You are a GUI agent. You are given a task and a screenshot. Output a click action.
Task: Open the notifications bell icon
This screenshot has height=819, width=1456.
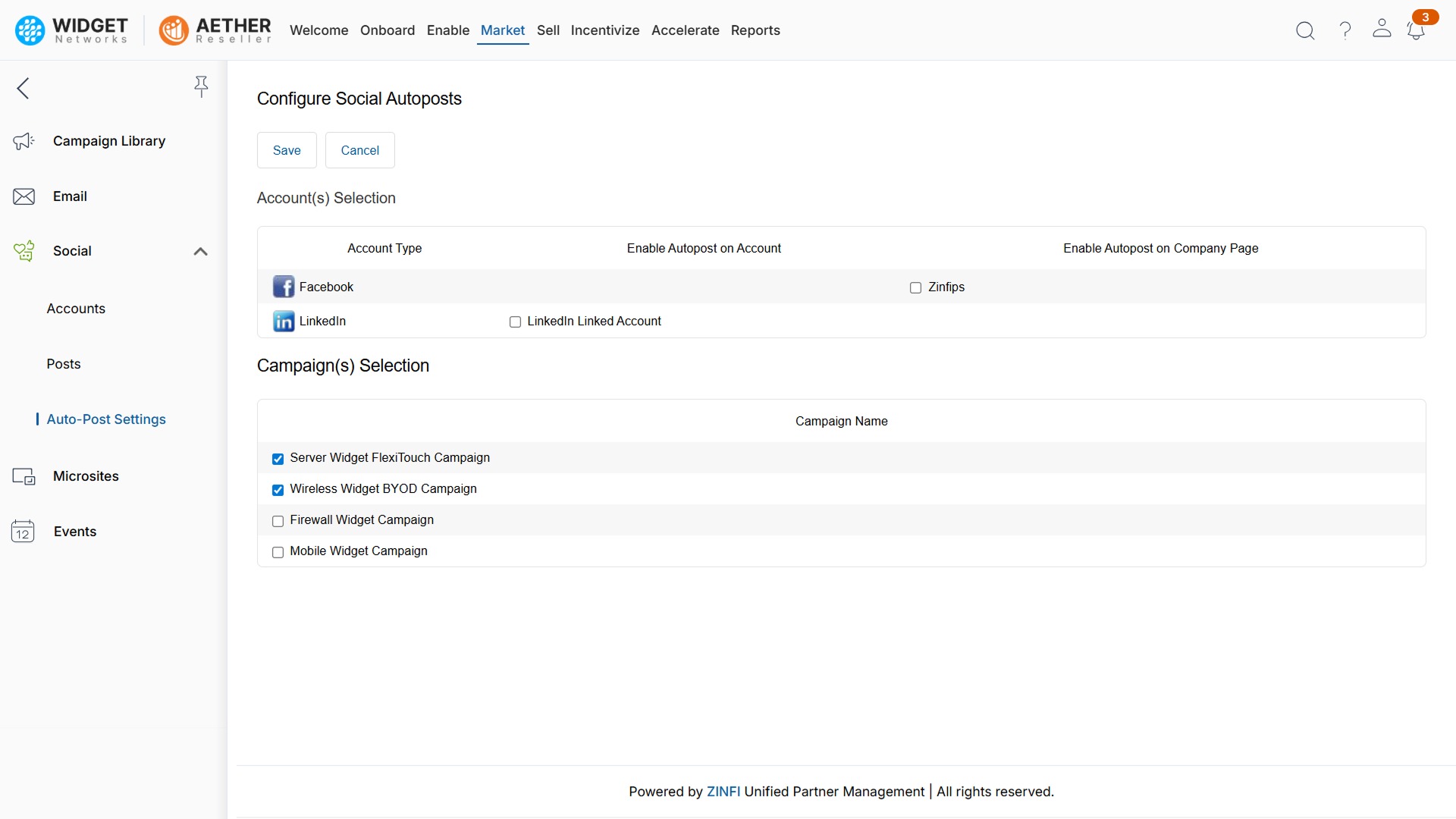pyautogui.click(x=1415, y=30)
